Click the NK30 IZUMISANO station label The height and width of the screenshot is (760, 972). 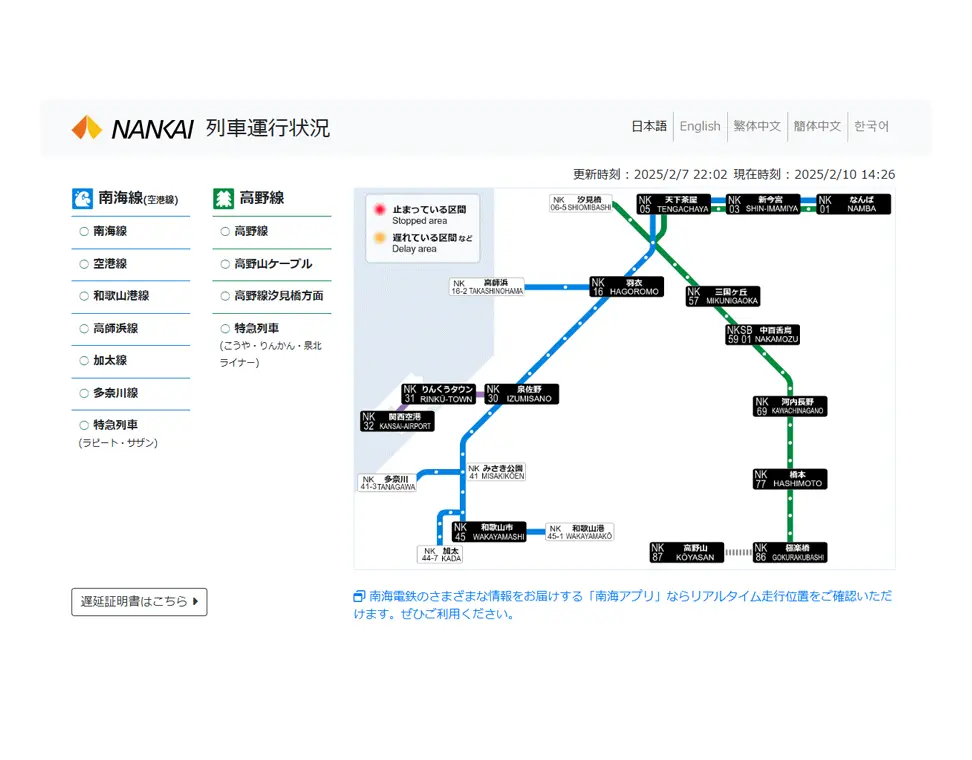click(522, 394)
